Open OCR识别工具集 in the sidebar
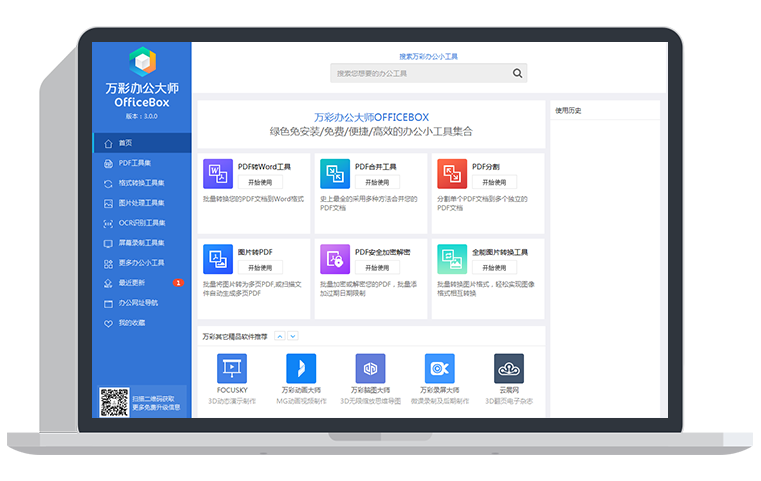761x481 pixels. (140, 223)
